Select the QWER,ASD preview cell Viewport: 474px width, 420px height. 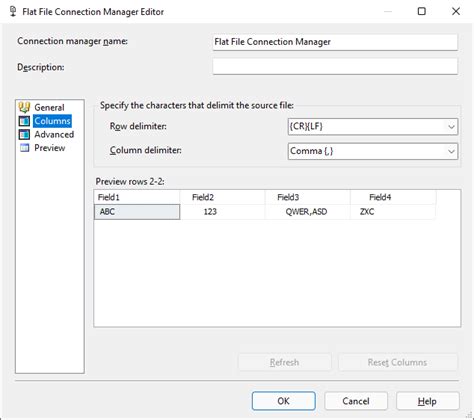[x=308, y=212]
